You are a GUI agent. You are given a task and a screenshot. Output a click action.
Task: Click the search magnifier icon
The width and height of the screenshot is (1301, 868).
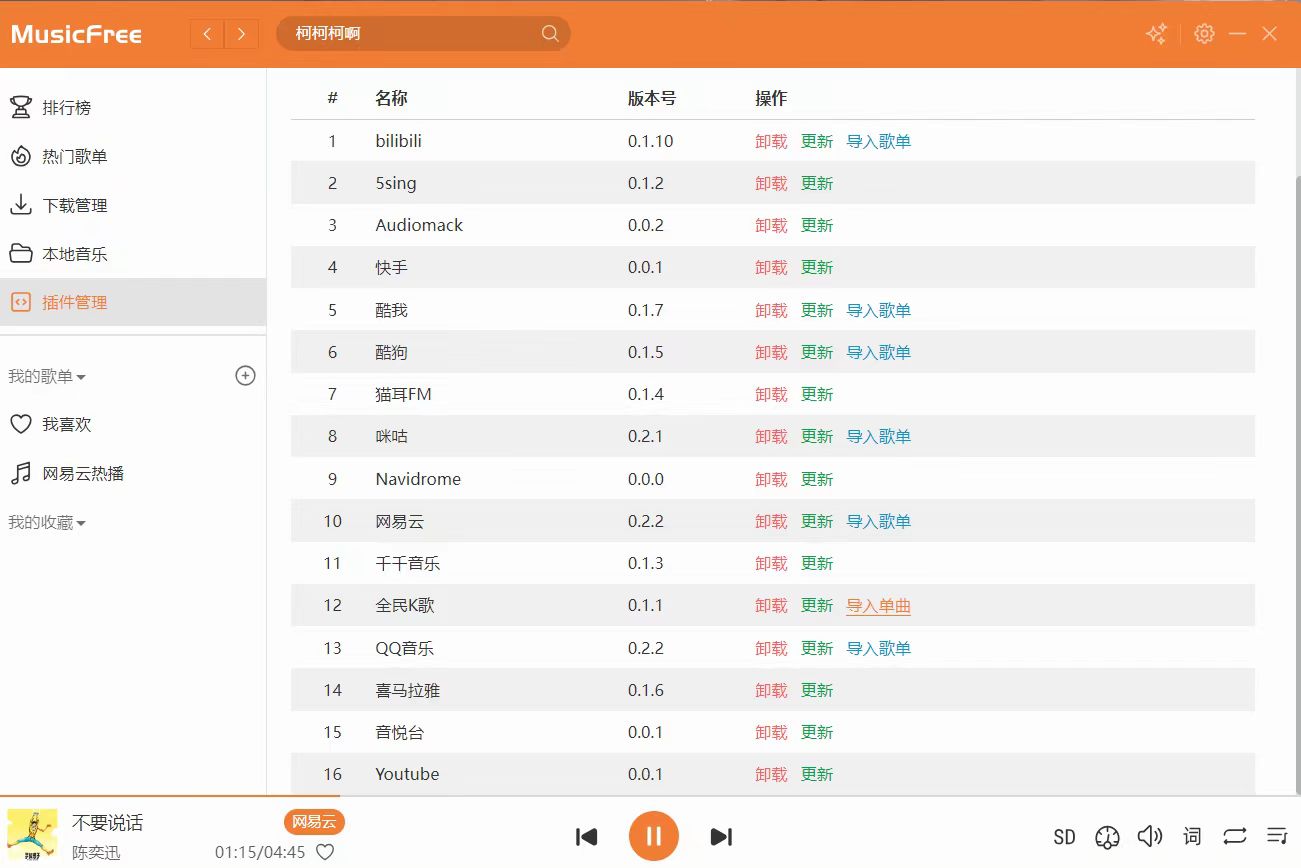point(550,34)
